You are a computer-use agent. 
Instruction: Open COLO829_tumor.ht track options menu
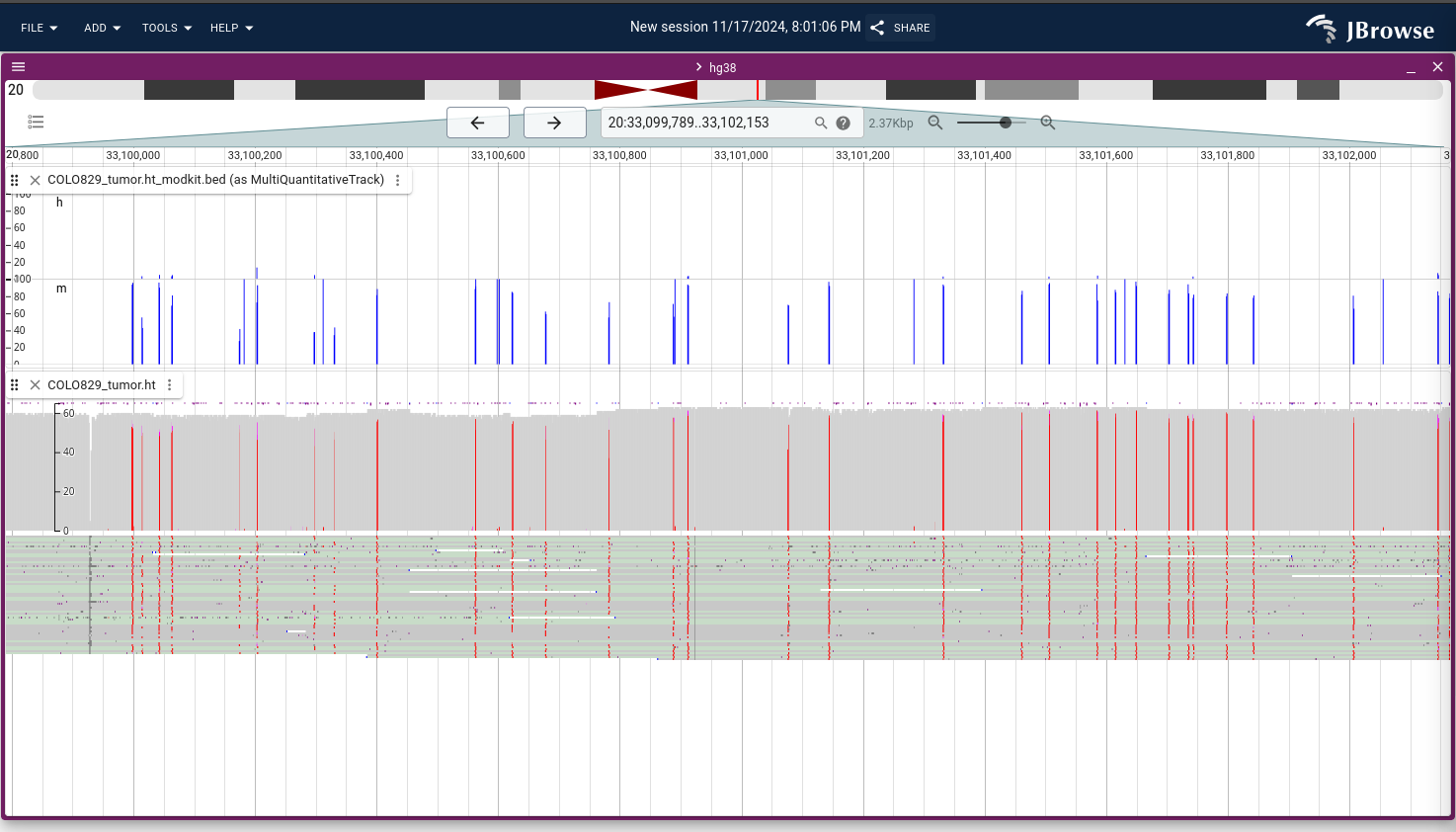pos(170,385)
